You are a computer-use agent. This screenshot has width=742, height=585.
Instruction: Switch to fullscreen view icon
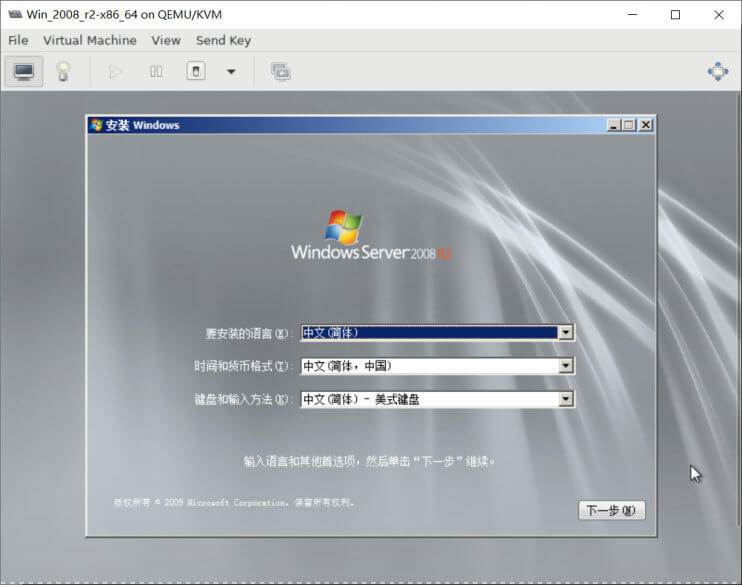717,71
